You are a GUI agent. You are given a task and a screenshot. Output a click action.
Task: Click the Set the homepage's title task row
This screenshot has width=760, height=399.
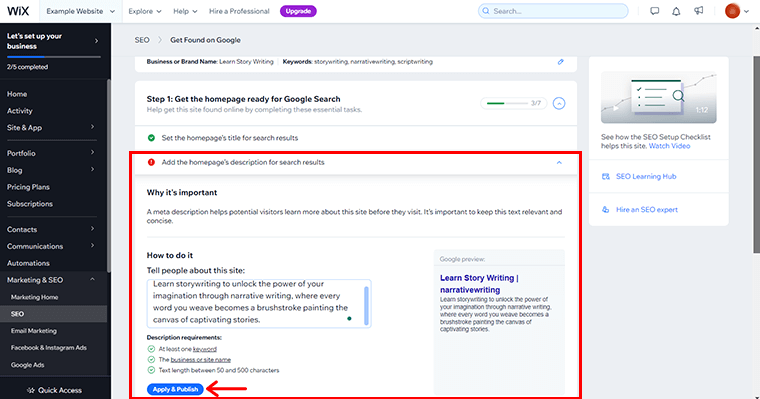[356, 138]
